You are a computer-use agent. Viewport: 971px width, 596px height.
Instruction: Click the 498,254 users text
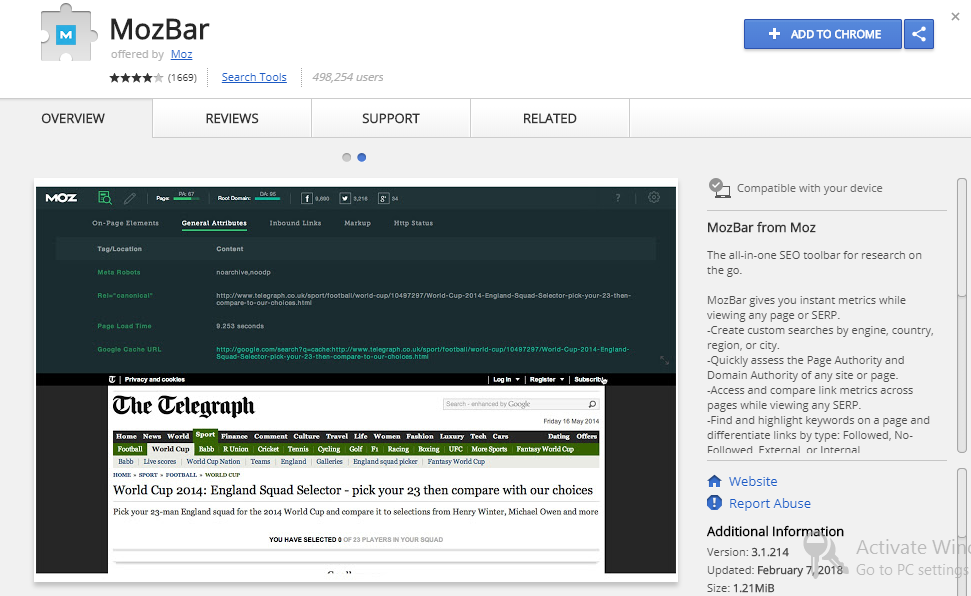pos(347,77)
